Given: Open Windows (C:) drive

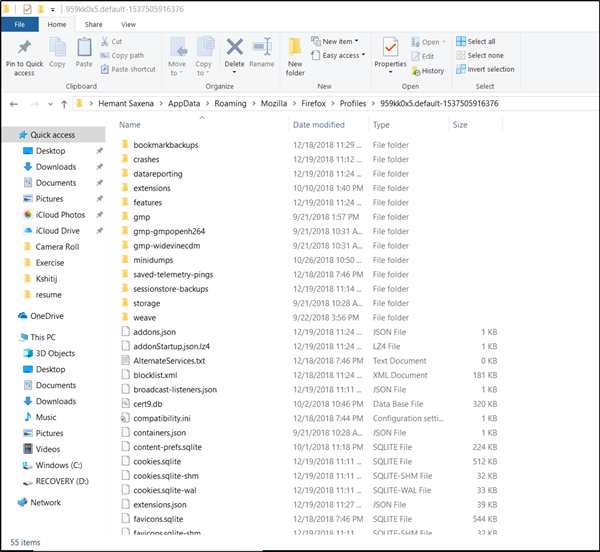Looking at the screenshot, I should pyautogui.click(x=59, y=465).
